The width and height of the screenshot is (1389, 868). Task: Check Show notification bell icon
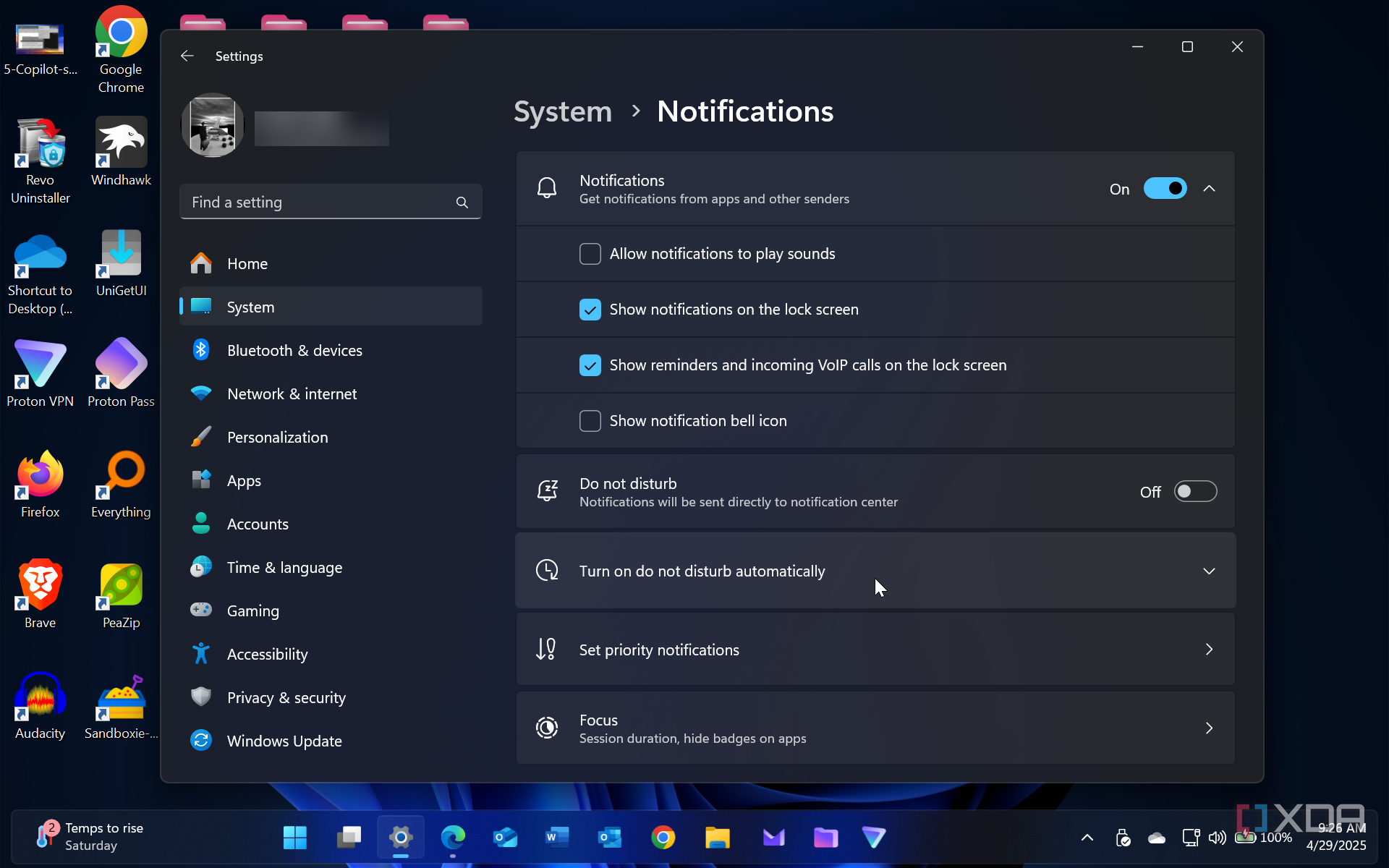pyautogui.click(x=590, y=421)
